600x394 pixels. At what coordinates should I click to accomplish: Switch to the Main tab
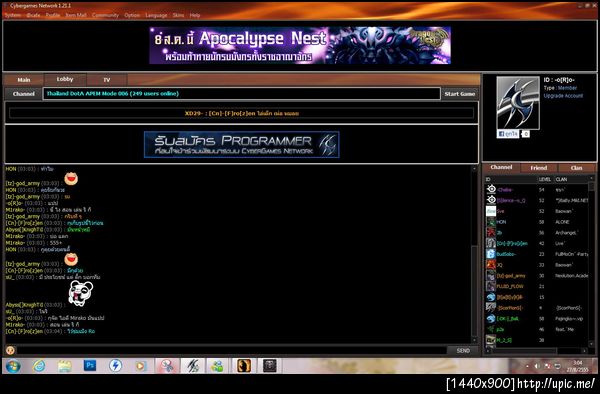tap(24, 80)
